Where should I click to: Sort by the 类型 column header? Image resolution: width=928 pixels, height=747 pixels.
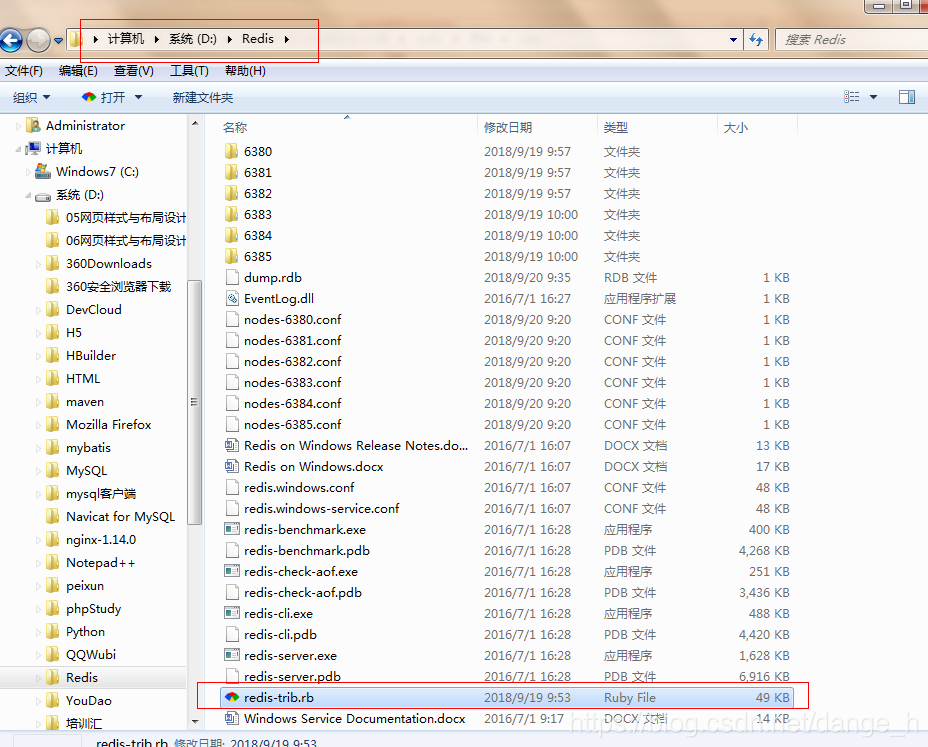pos(616,127)
